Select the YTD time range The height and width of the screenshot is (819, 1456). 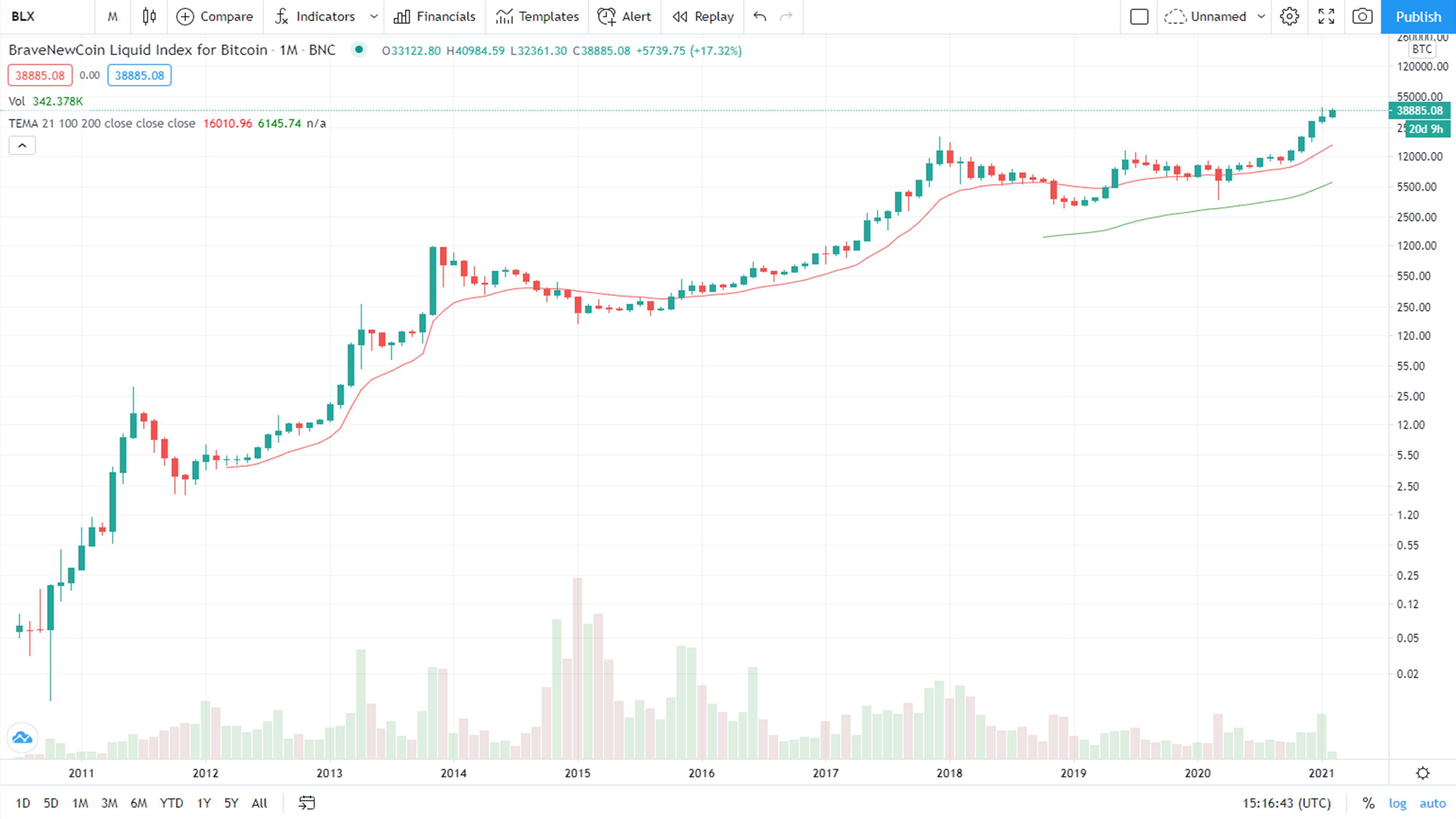click(x=171, y=803)
